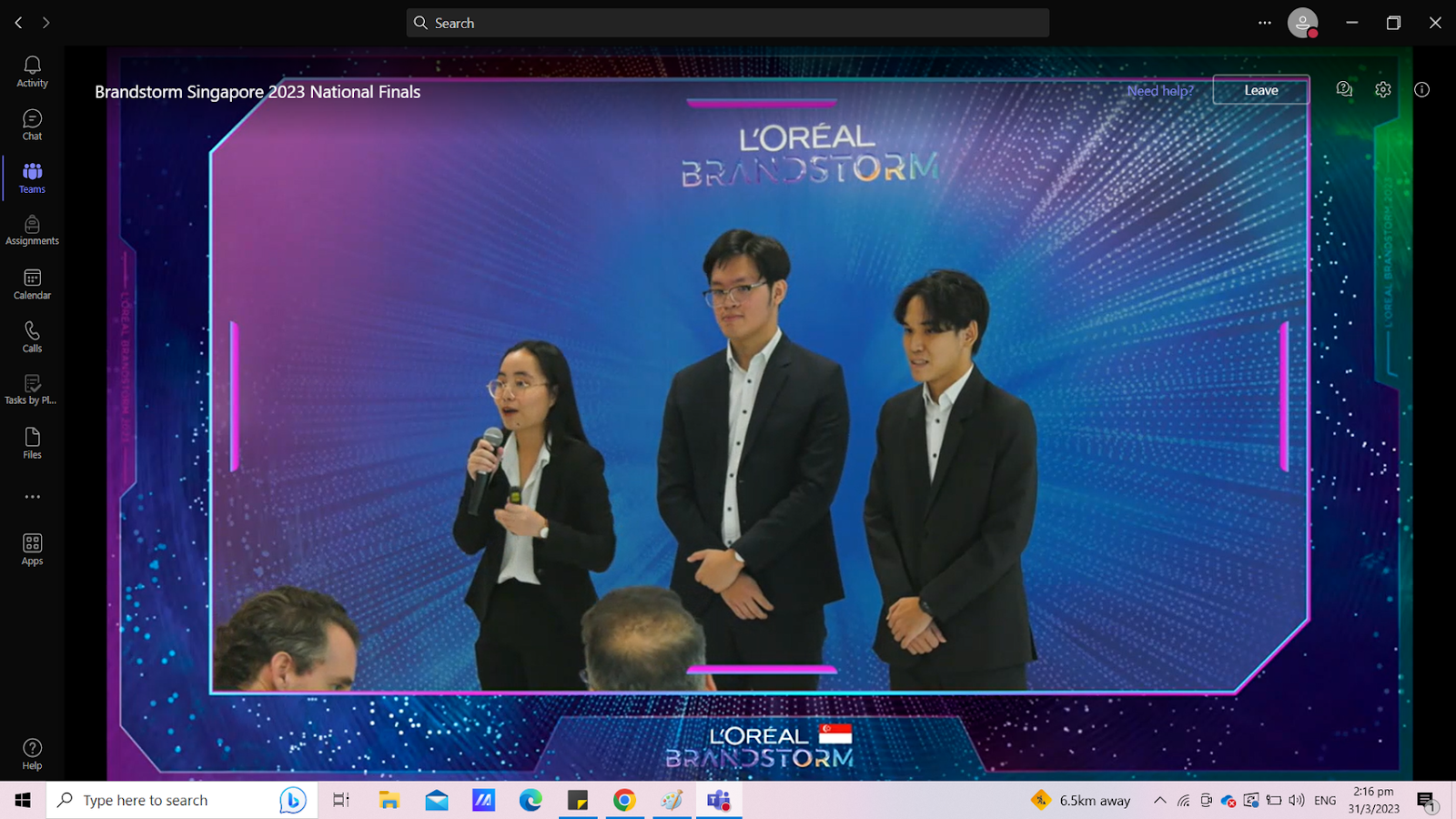The height and width of the screenshot is (819, 1456).
Task: Show more apps via the sidebar ellipsis
Action: pos(32,497)
